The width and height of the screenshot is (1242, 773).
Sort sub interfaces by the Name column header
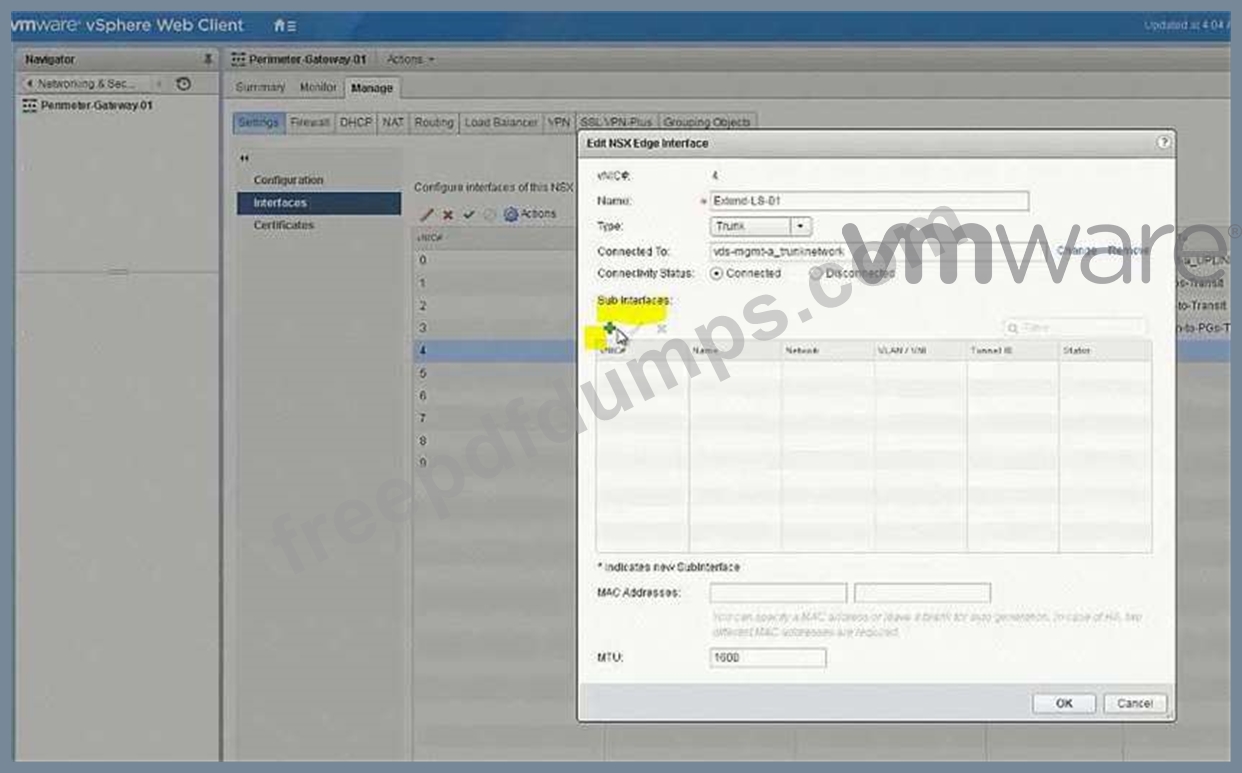point(735,351)
